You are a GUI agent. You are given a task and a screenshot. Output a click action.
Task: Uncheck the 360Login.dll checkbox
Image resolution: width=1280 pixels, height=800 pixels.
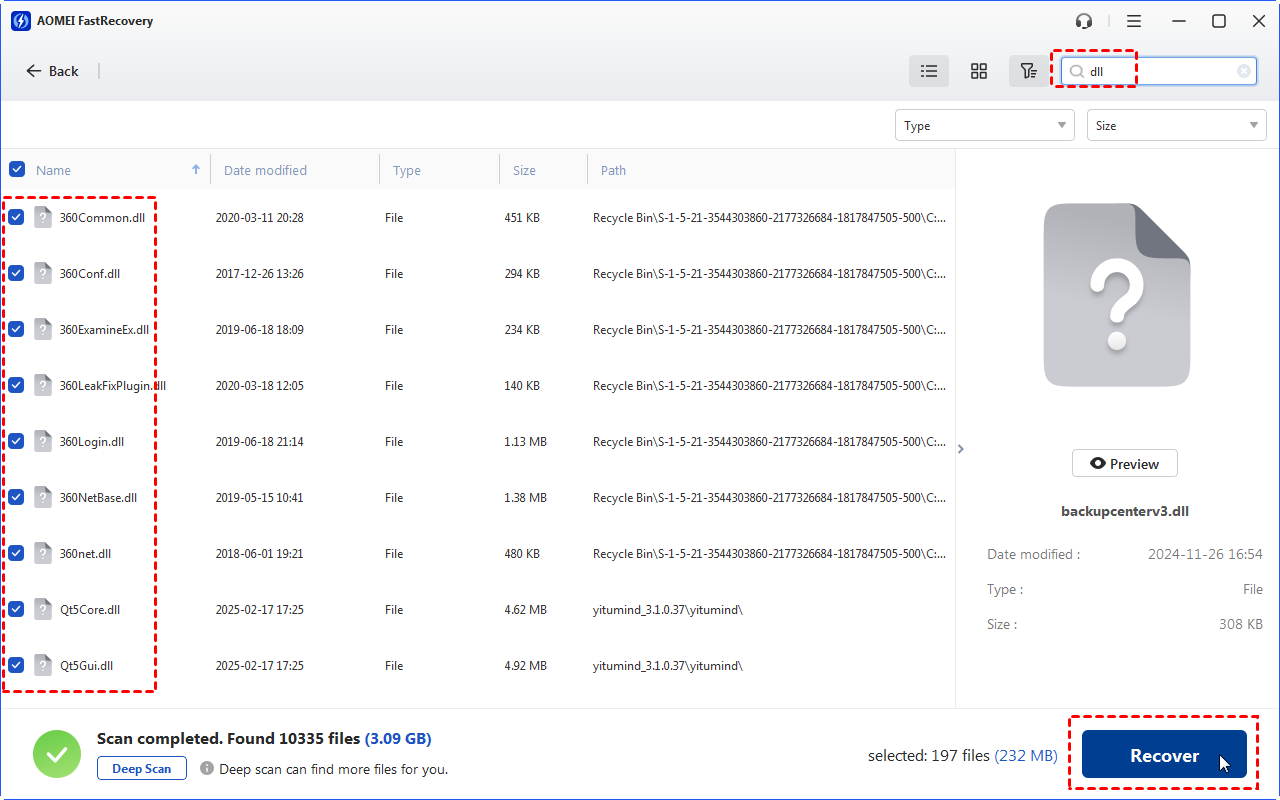(17, 441)
